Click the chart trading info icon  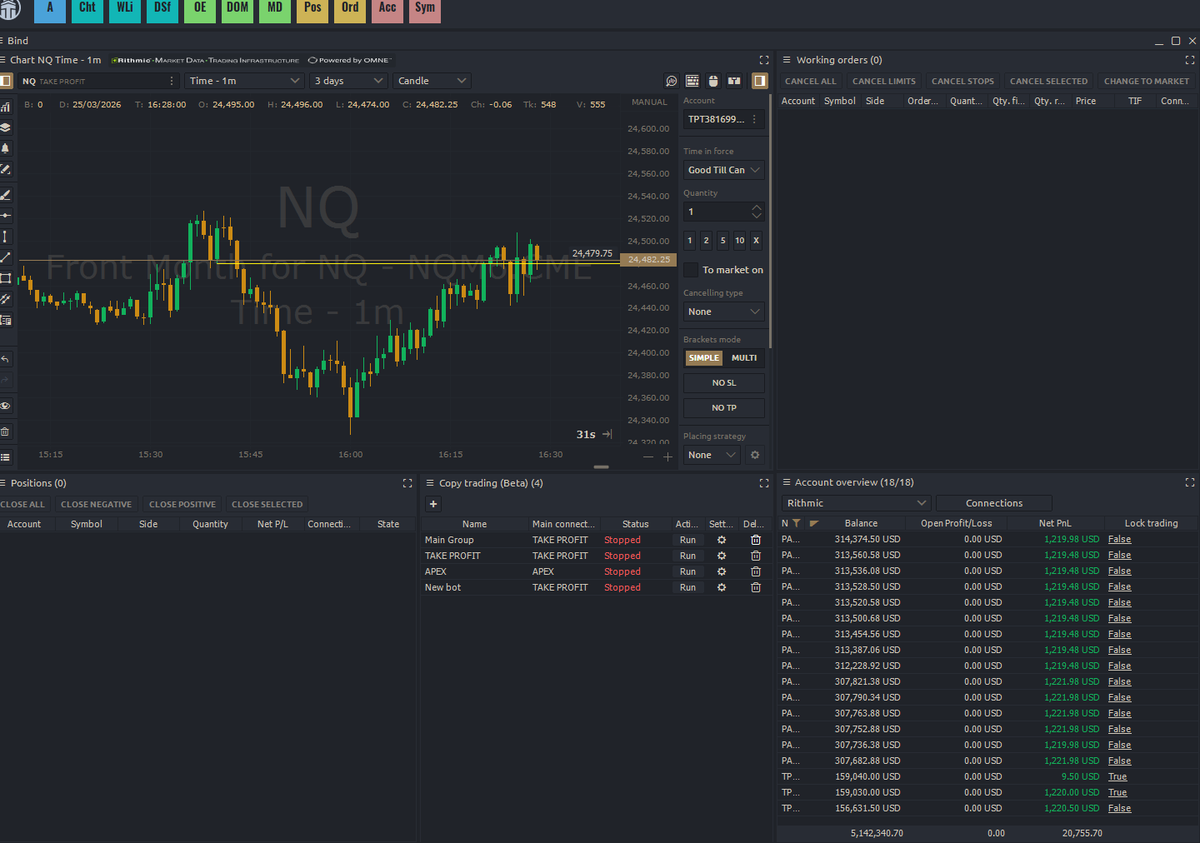(734, 81)
